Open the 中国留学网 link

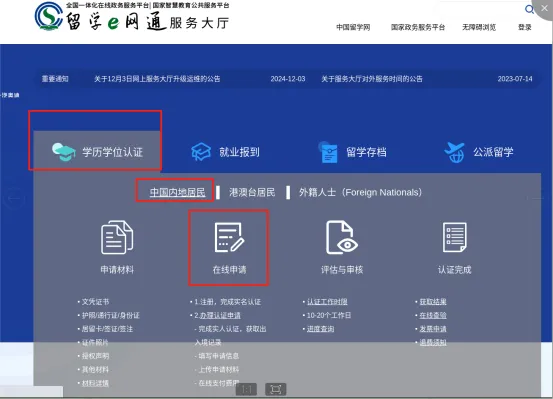point(353,27)
